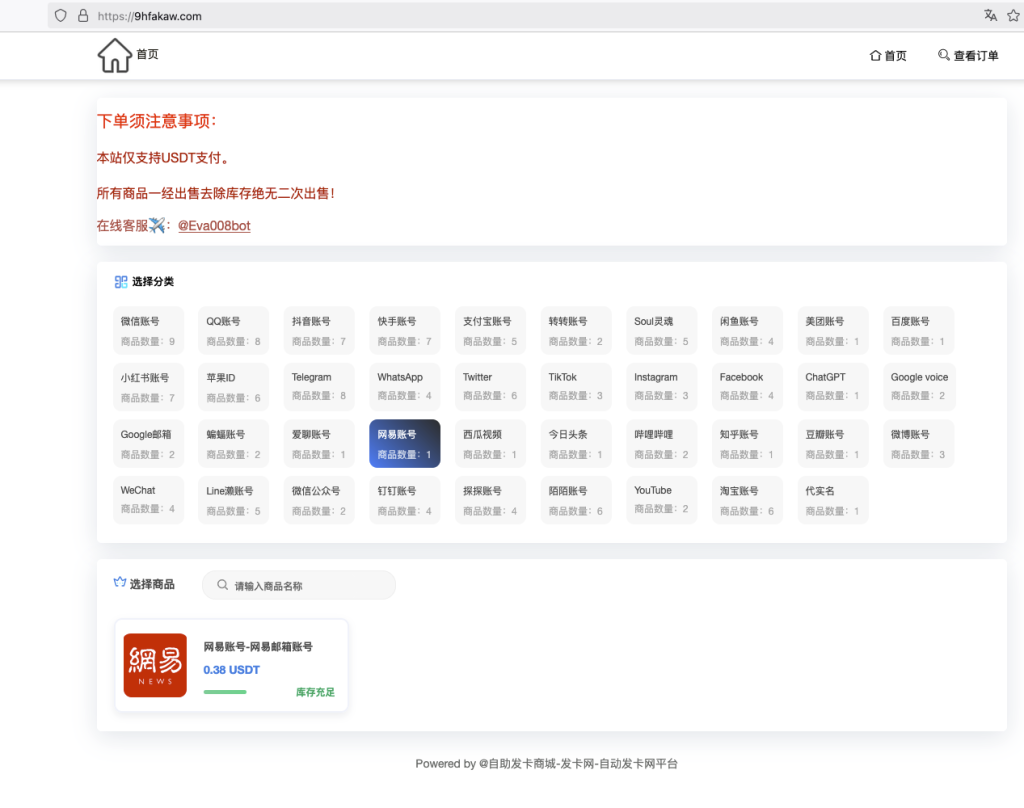Open the Facebook category
Viewport: 1024px width, 808px height.
pyautogui.click(x=747, y=387)
